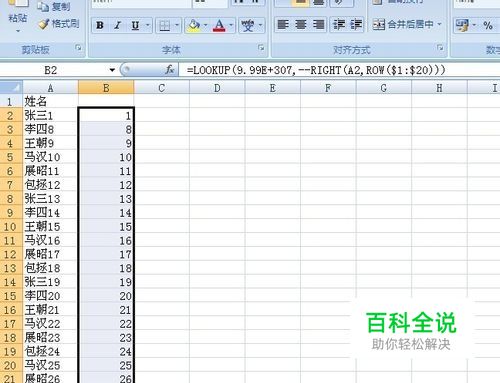Select row 20 header
Image resolution: width=500 pixels, height=383 pixels.
(x=10, y=365)
